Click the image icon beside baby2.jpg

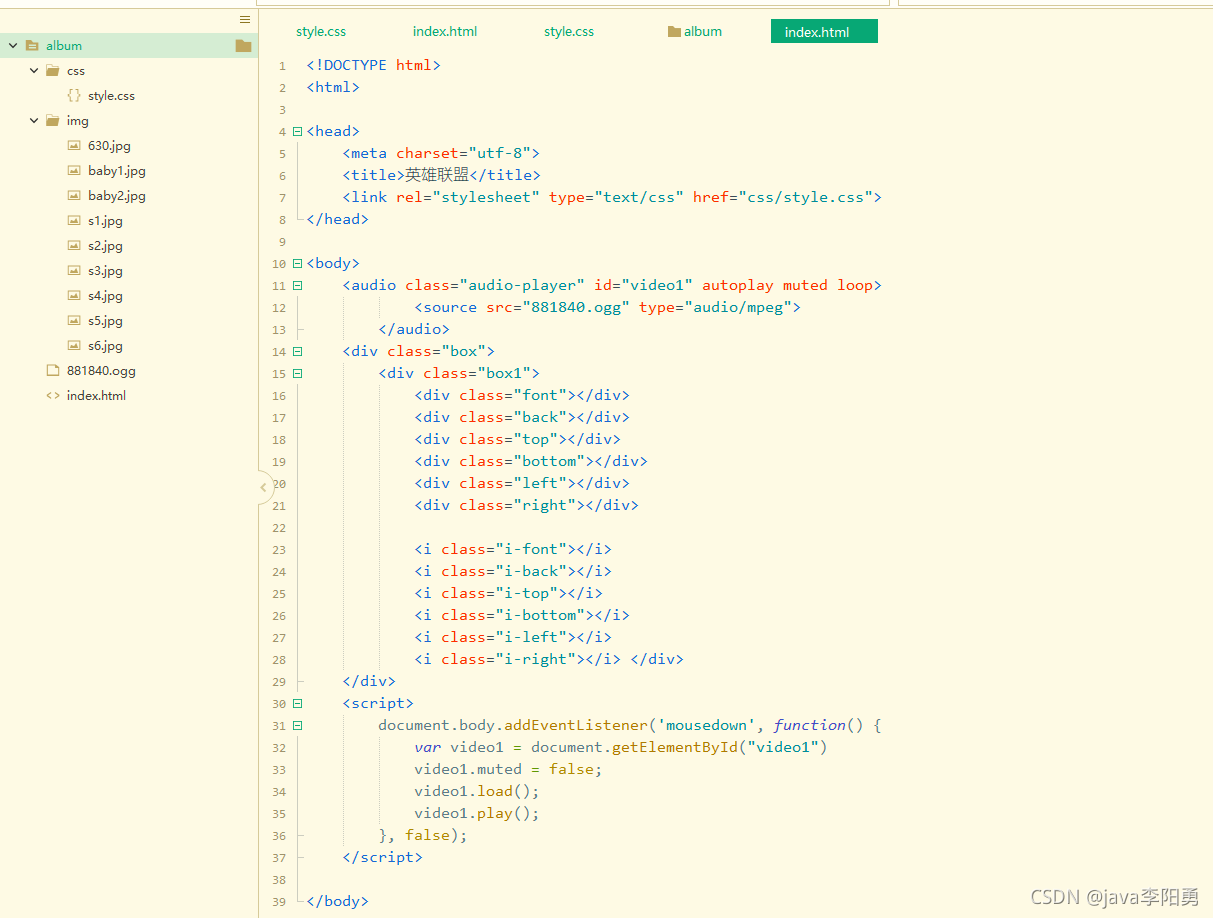tap(74, 195)
